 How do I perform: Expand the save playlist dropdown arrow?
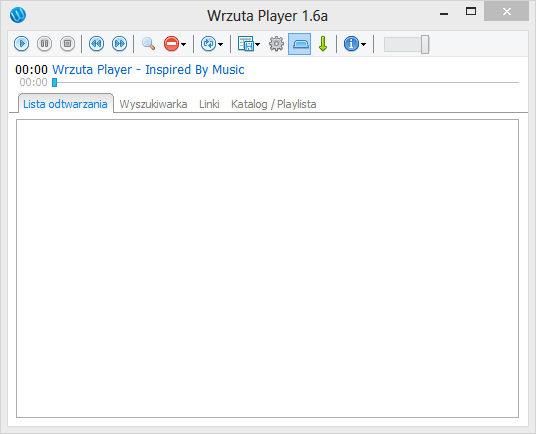pyautogui.click(x=257, y=44)
